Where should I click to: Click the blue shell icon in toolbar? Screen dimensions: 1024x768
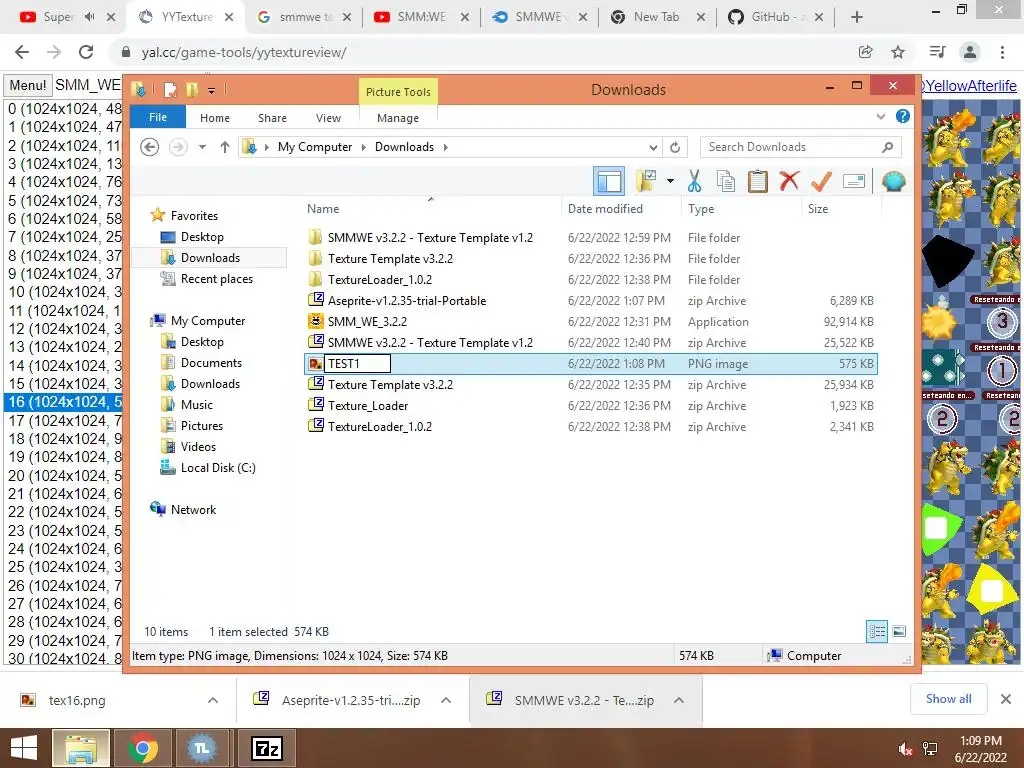point(893,181)
